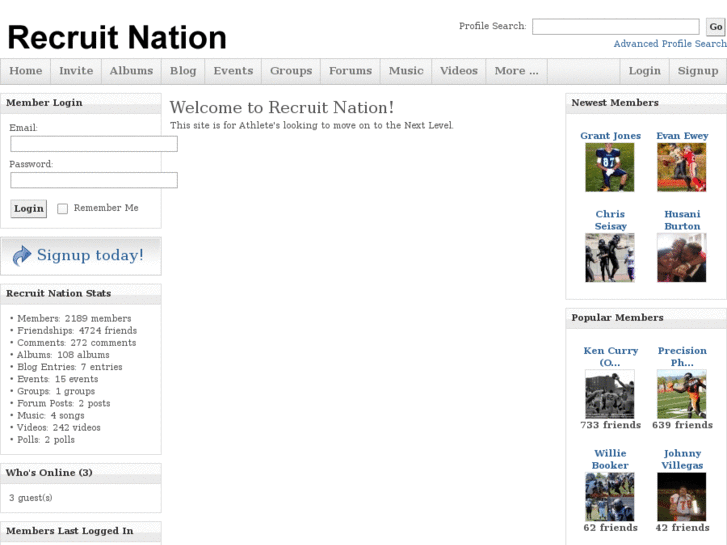Tick the Remember Me checkbox
Screen dimensions: 727x545
pyautogui.click(x=62, y=209)
